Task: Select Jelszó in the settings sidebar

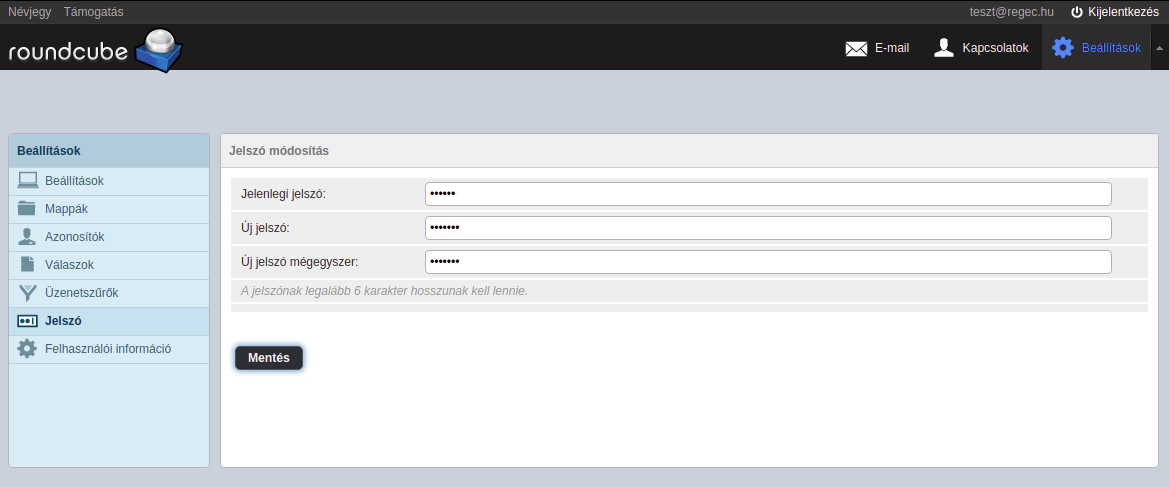Action: tap(63, 321)
